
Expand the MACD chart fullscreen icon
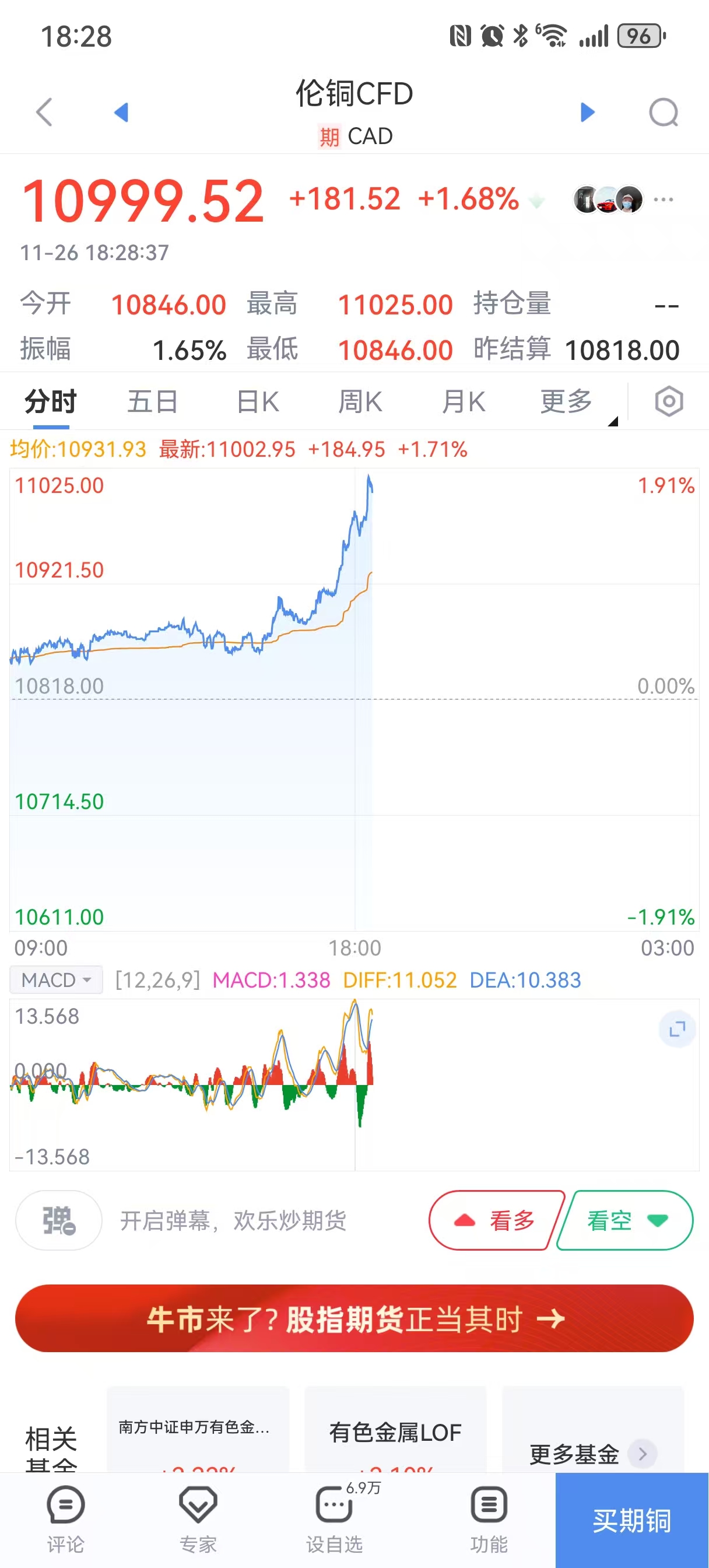[677, 1030]
